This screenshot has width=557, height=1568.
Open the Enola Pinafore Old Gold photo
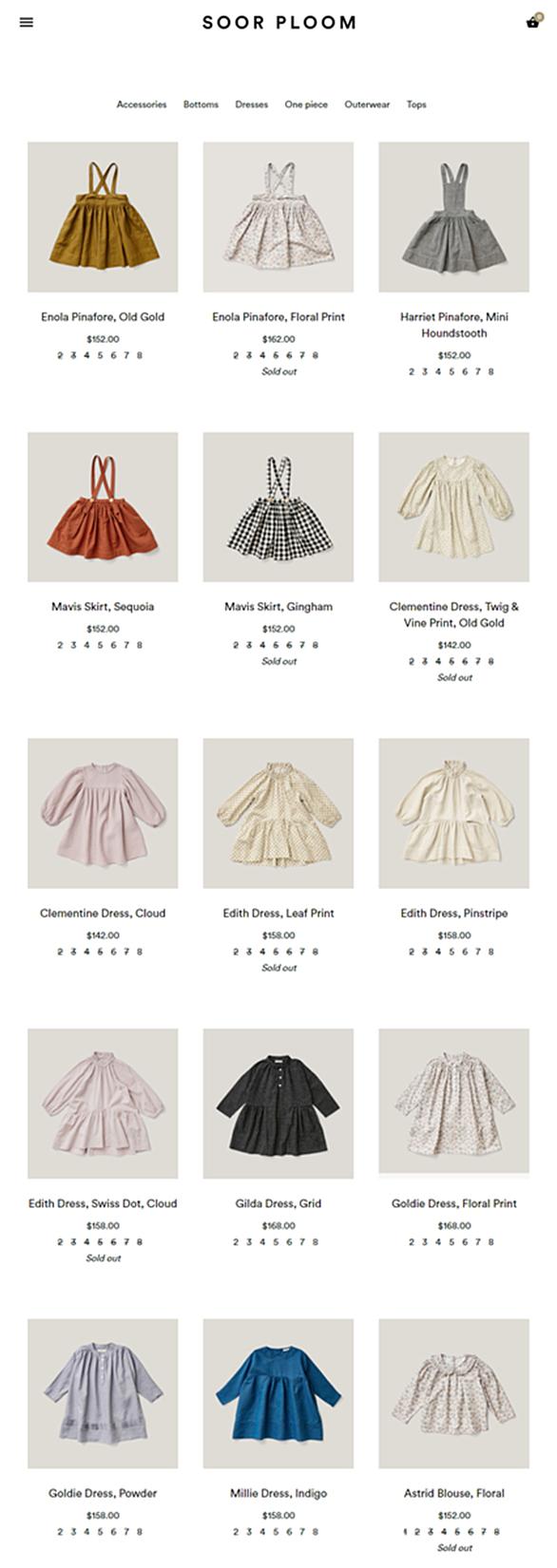click(x=103, y=217)
